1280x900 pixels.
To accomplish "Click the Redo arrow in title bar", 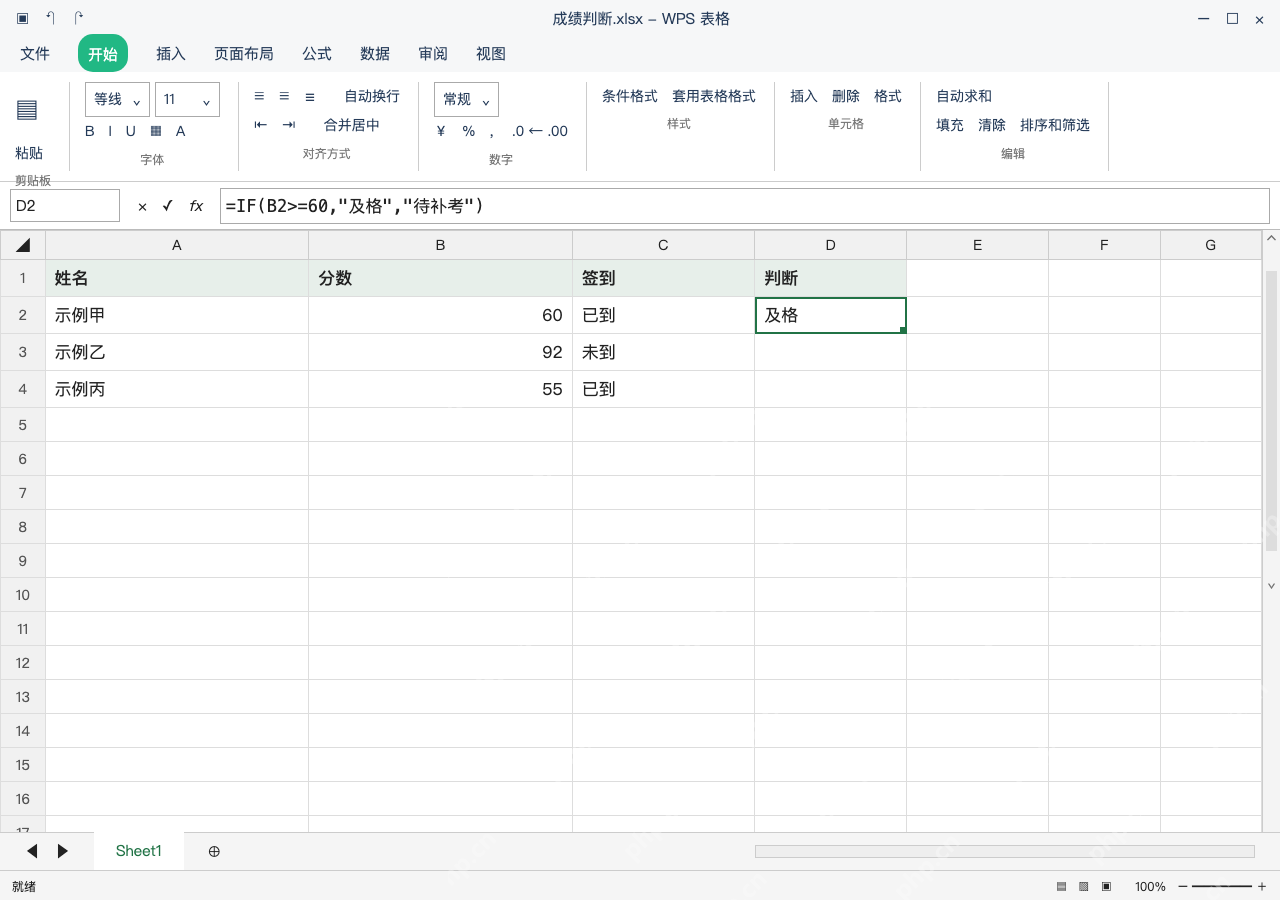I will pyautogui.click(x=78, y=18).
